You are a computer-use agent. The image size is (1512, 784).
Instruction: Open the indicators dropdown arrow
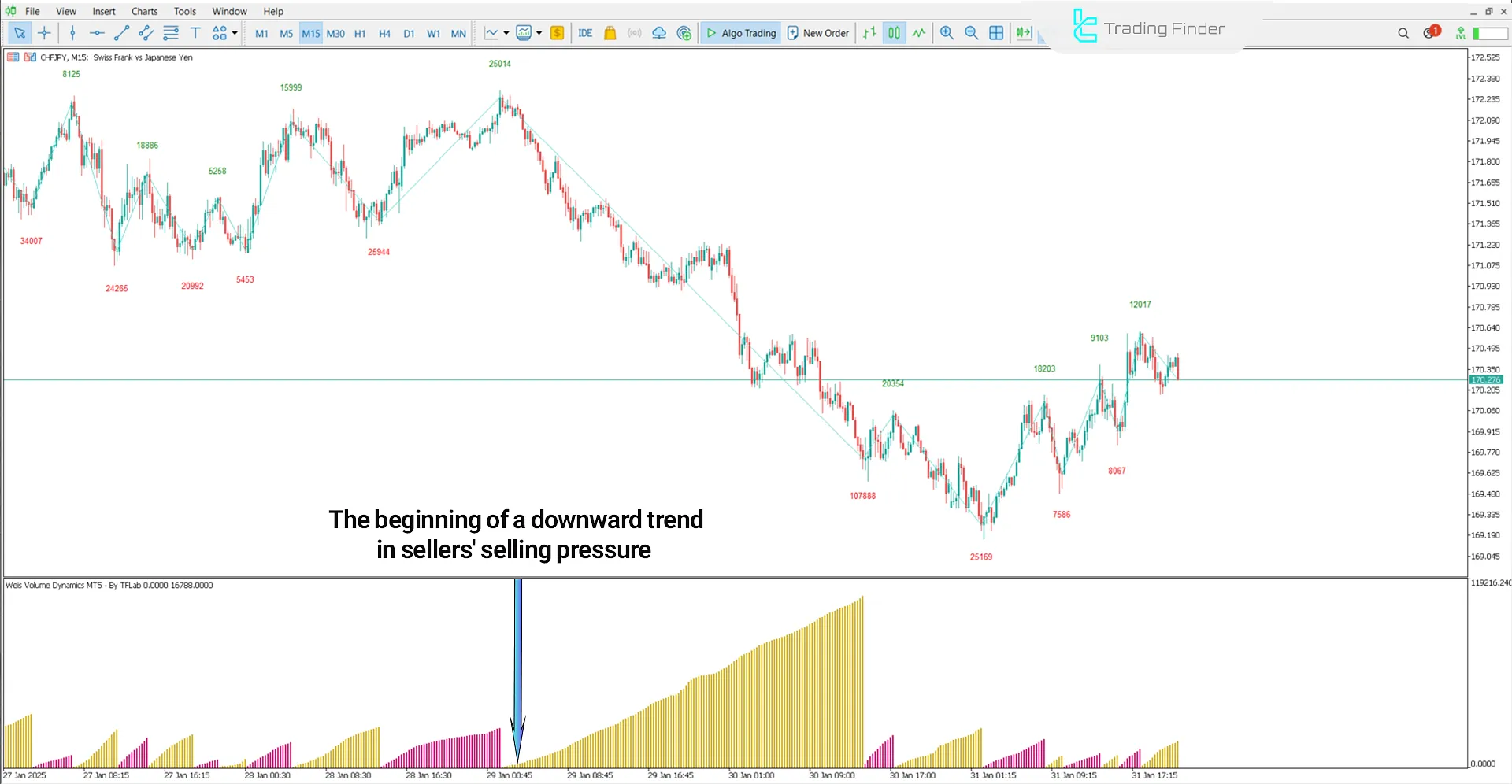tap(540, 33)
